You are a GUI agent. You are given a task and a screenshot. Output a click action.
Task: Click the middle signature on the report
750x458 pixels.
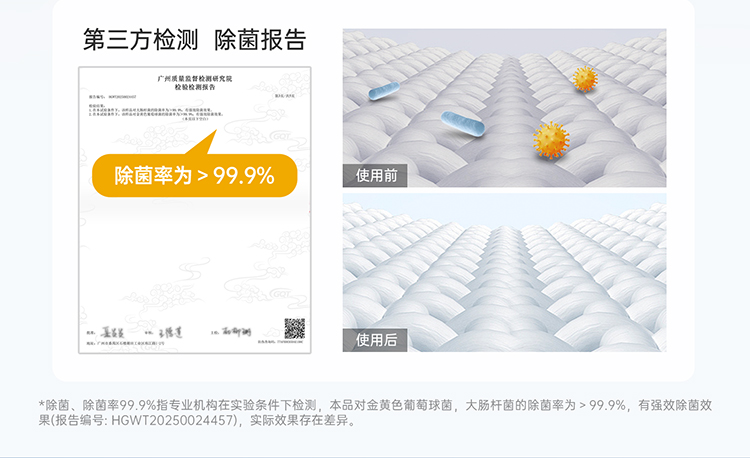(x=170, y=333)
